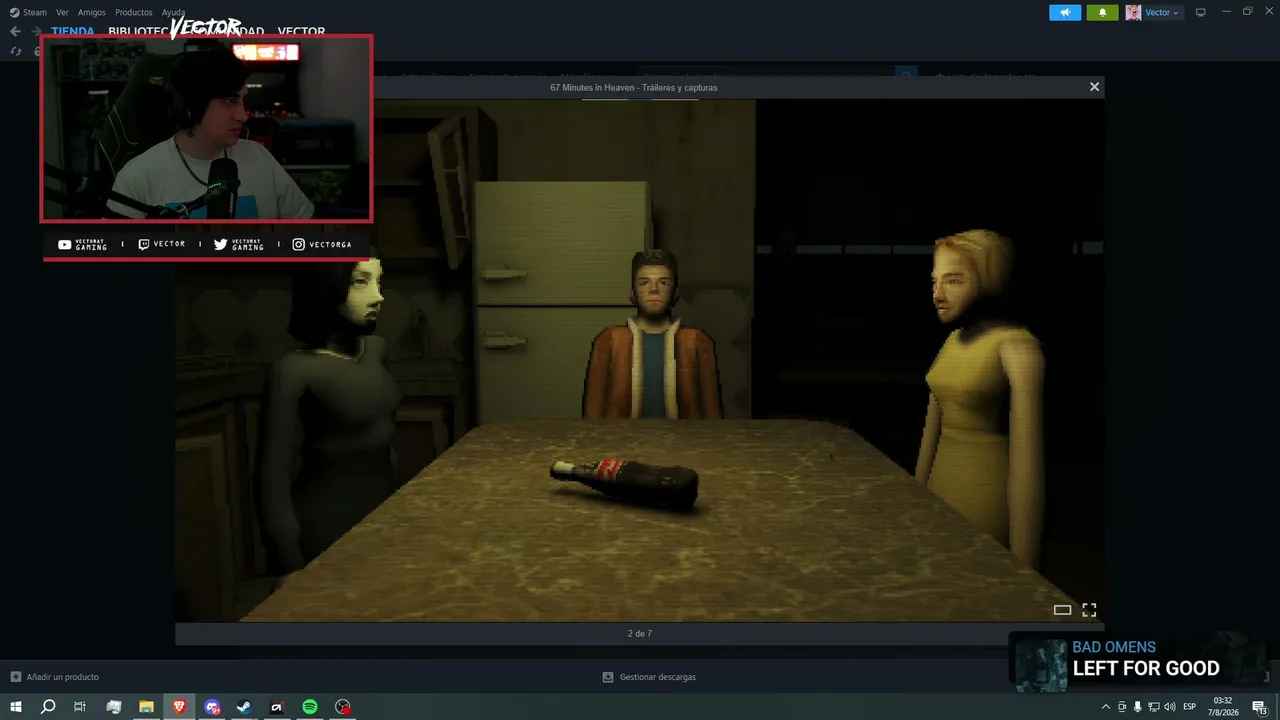Open the Steam announcements megaphone button
This screenshot has height=720, width=1280.
click(x=1065, y=13)
